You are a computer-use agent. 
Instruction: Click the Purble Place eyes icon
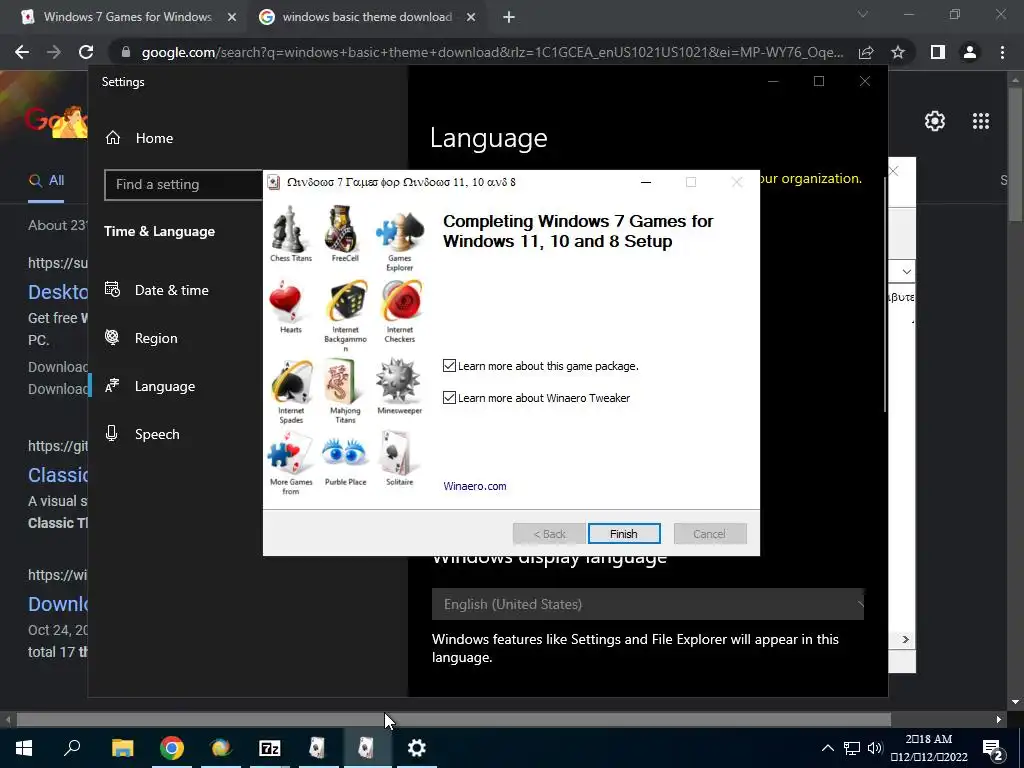point(344,454)
